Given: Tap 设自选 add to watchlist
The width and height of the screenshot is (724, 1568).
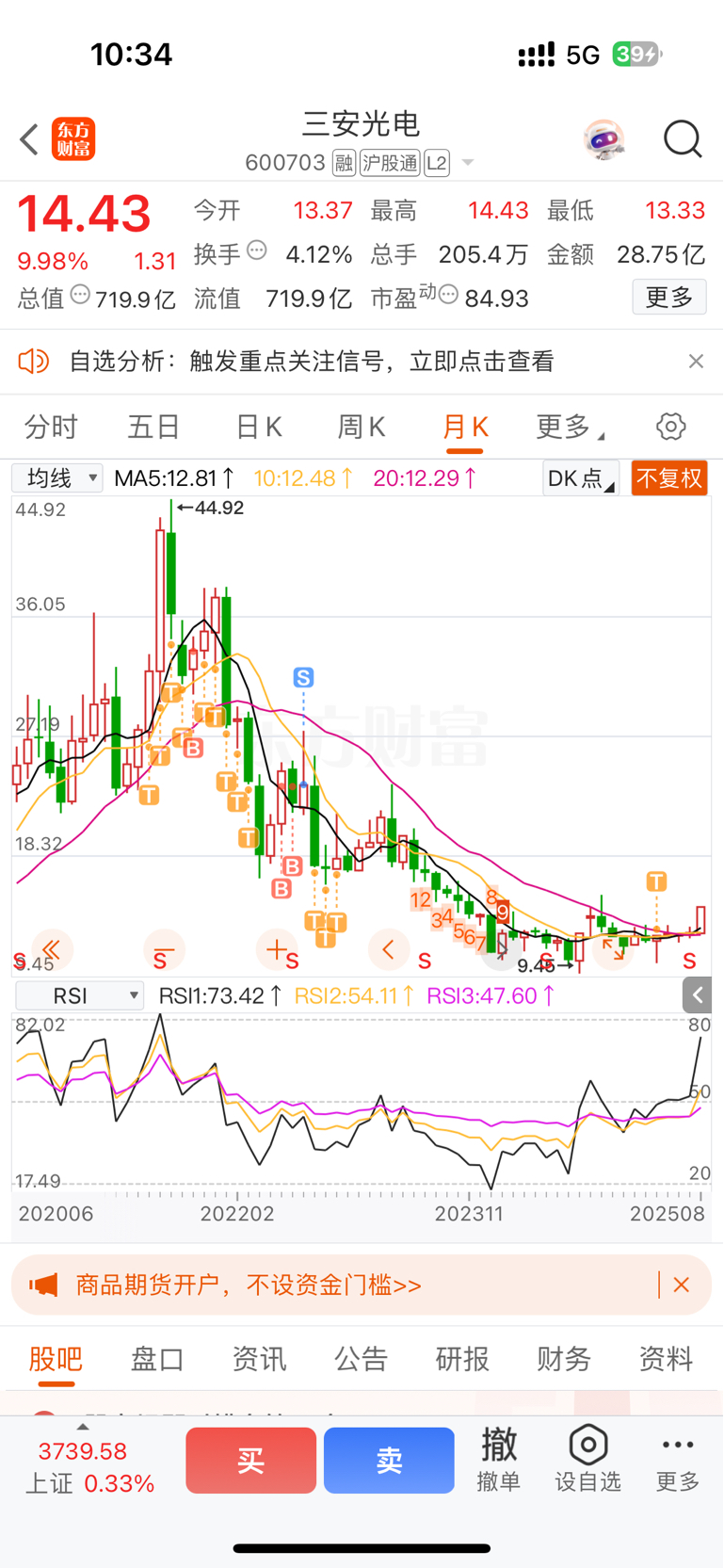Looking at the screenshot, I should coord(588,1460).
